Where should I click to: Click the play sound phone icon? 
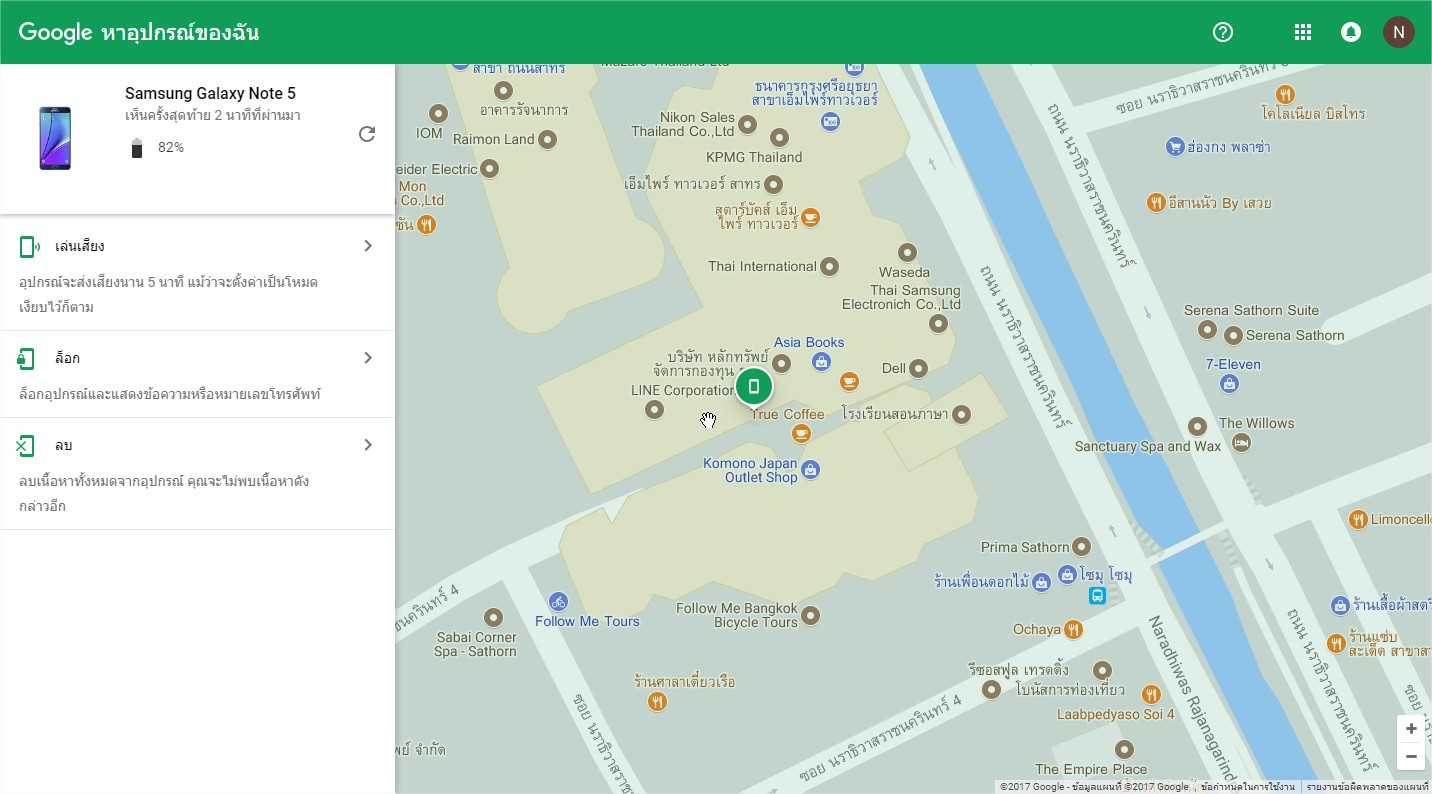[x=28, y=246]
